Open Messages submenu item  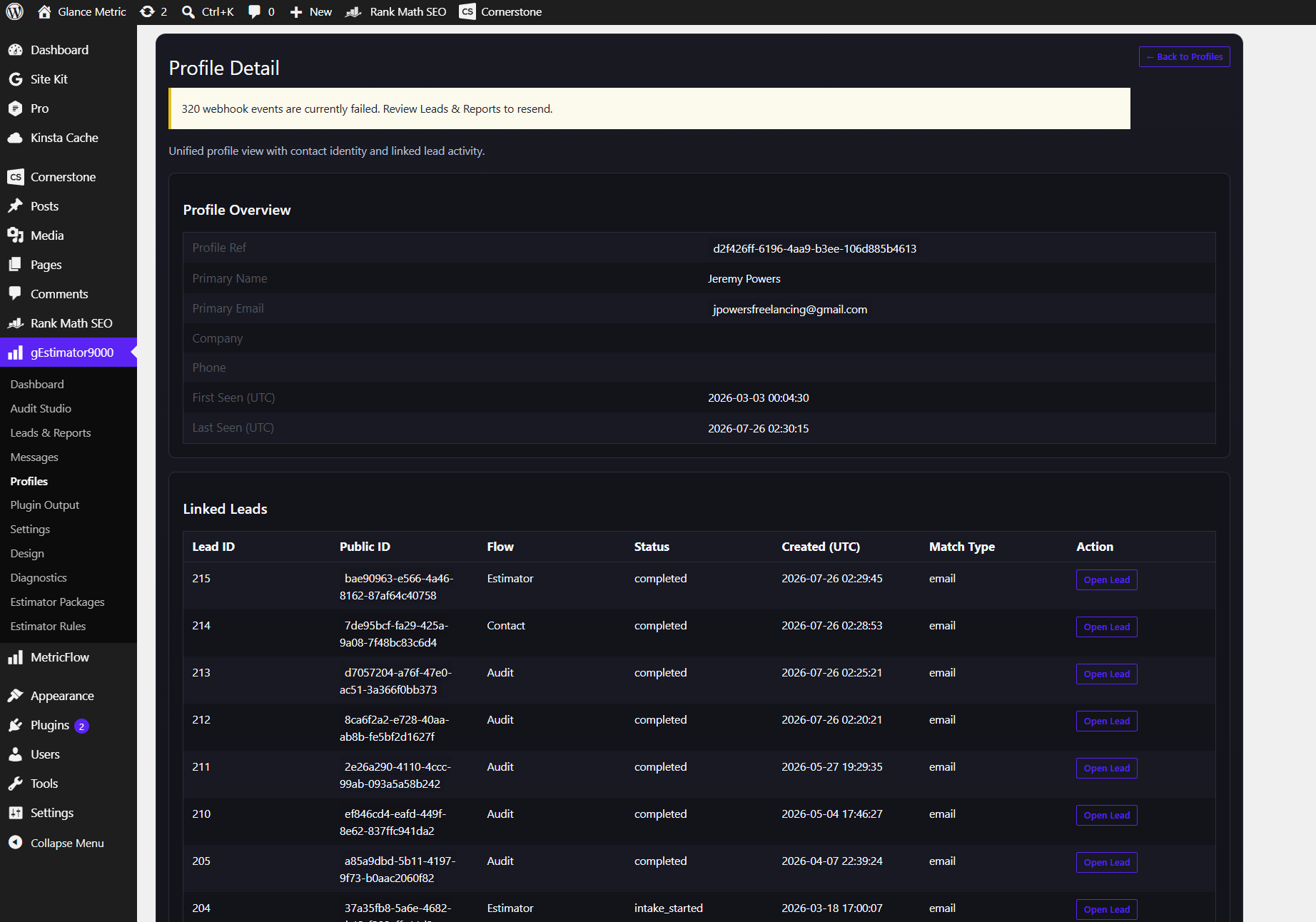[x=34, y=457]
